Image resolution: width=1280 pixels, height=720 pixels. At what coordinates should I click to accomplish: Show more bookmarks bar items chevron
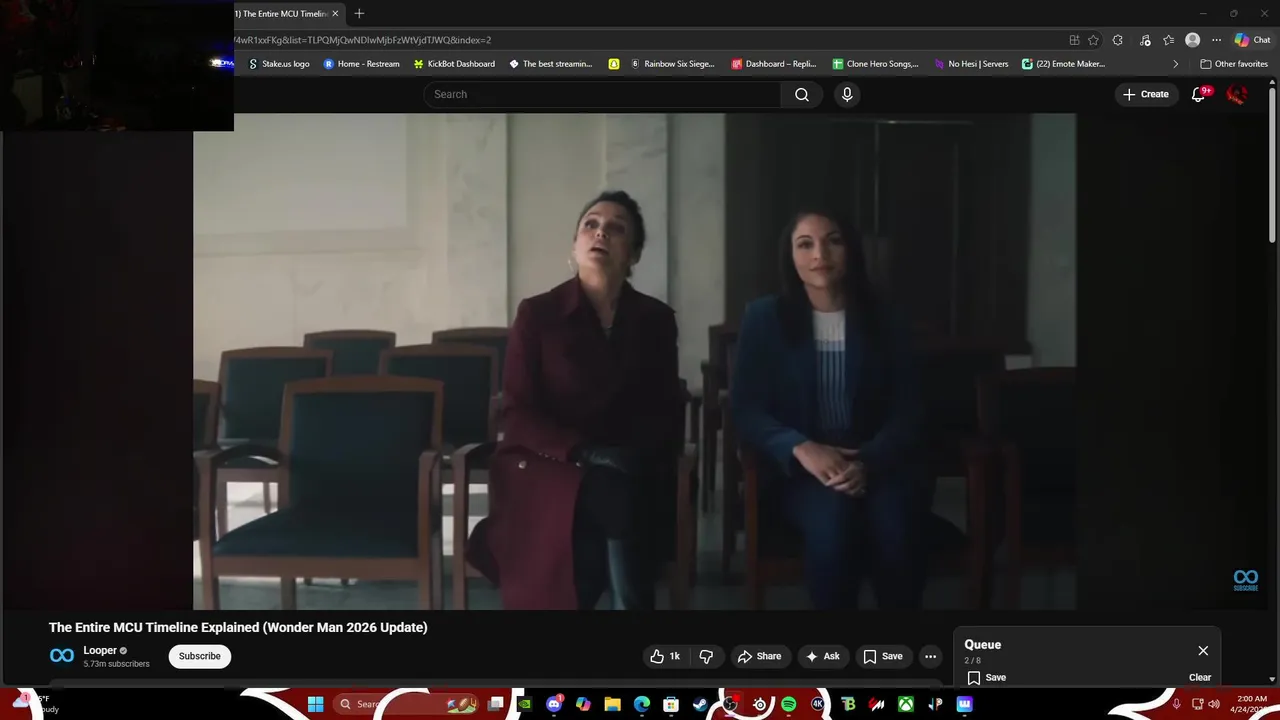(x=1175, y=64)
